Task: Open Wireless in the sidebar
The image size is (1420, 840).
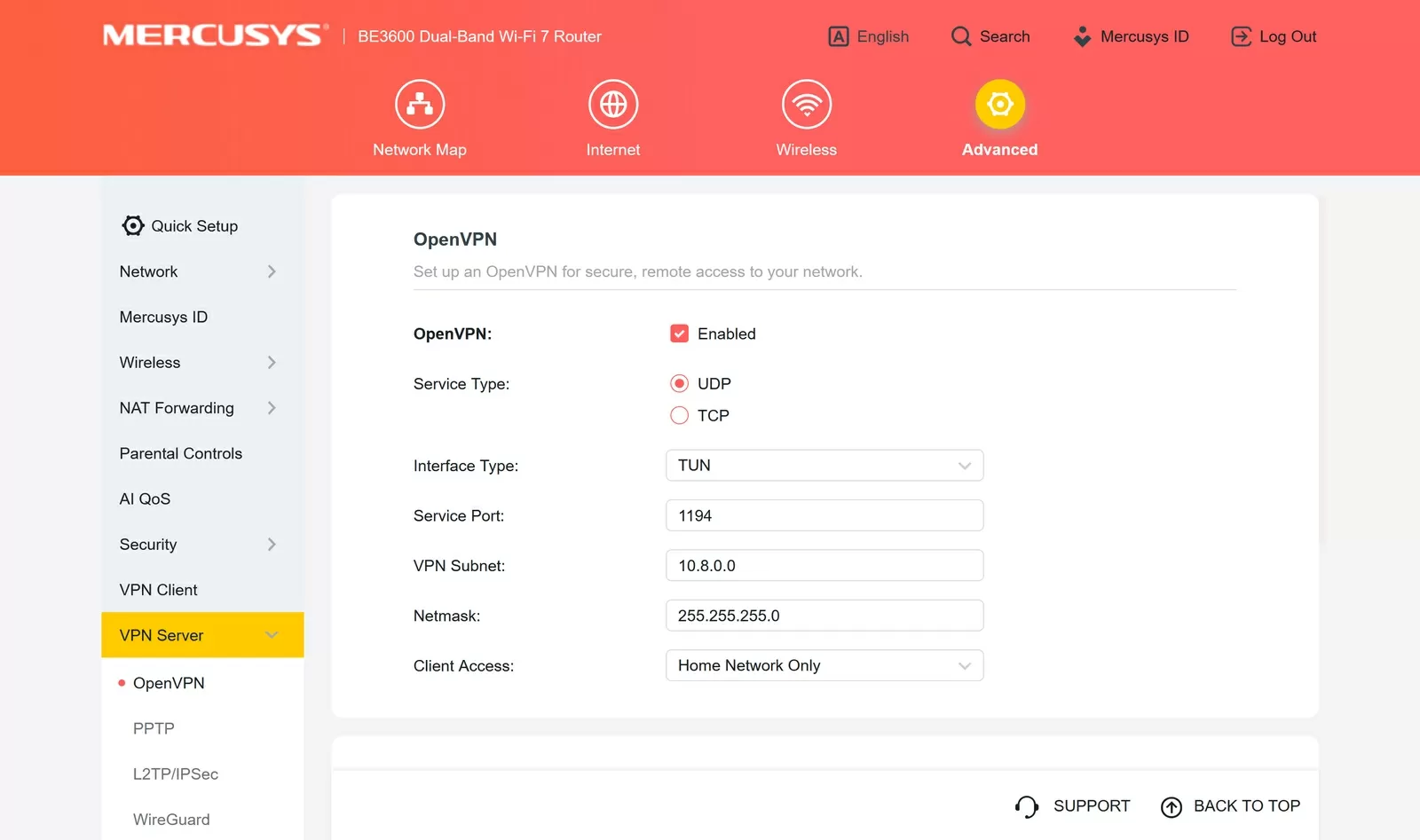Action: pos(202,363)
